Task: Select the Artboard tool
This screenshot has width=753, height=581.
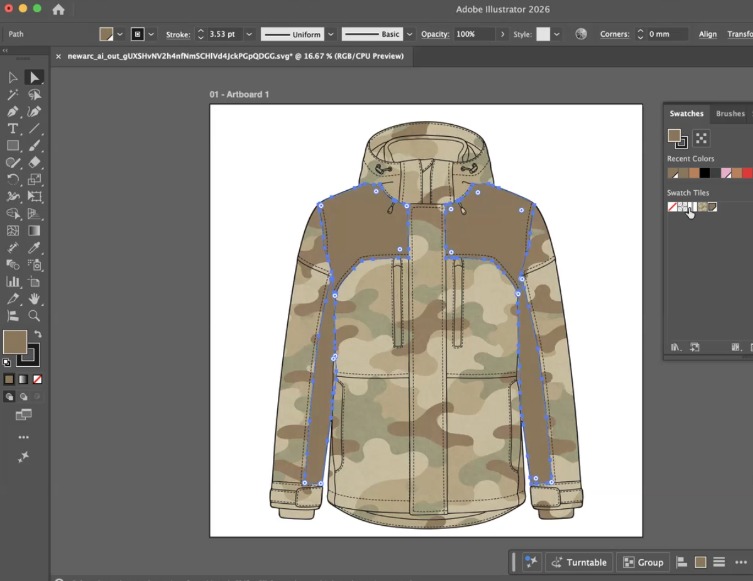Action: coord(34,282)
